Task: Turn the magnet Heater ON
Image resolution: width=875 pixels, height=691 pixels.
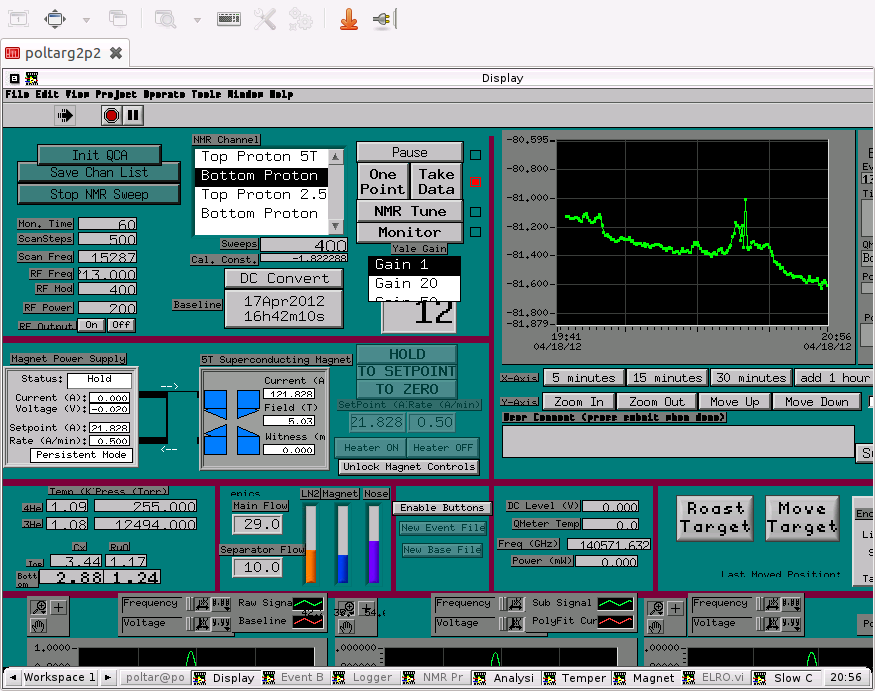Action: 371,448
